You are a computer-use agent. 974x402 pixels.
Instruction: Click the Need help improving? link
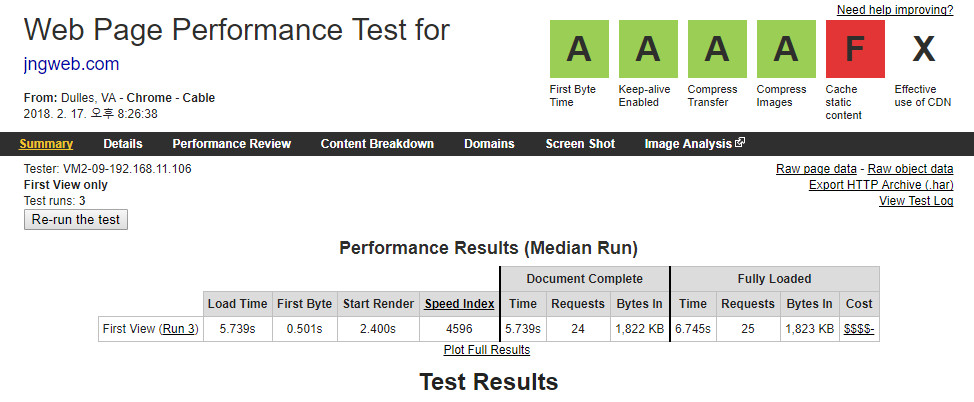coord(895,10)
